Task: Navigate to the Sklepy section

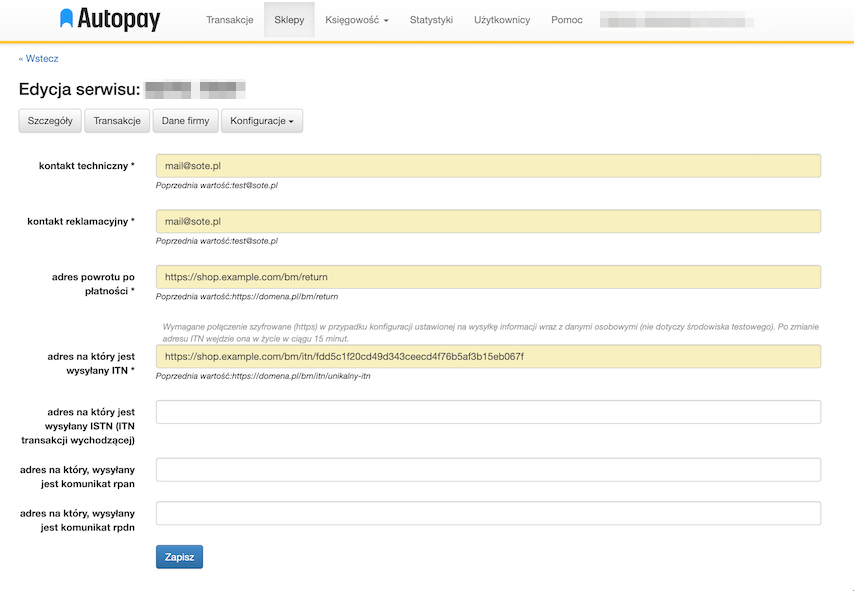Action: pyautogui.click(x=289, y=19)
